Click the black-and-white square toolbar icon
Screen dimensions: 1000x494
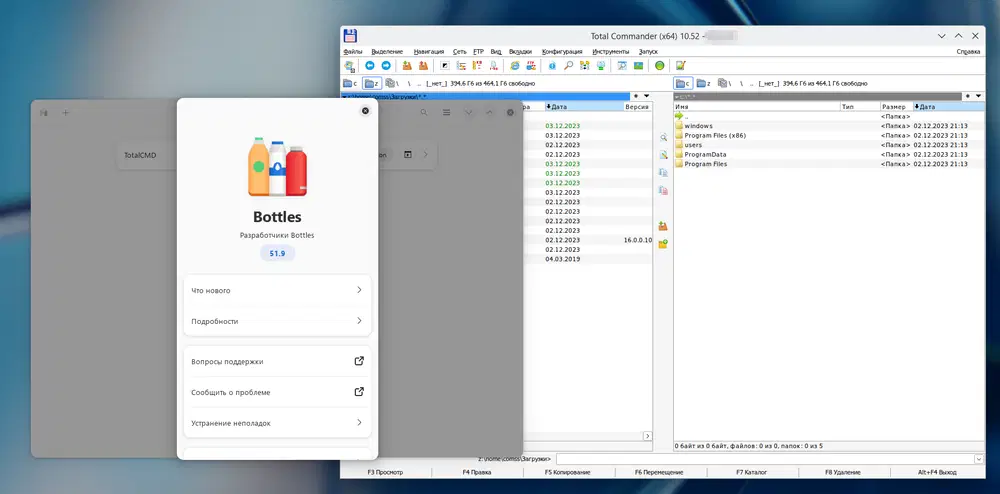pyautogui.click(x=445, y=66)
